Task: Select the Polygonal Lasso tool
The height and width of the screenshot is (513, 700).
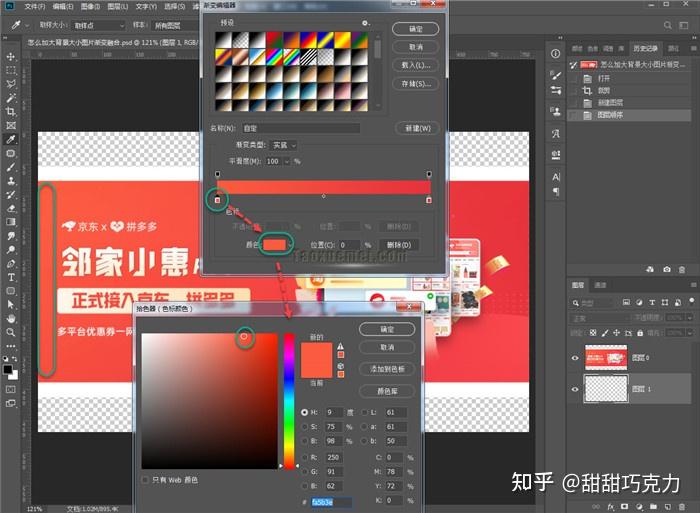Action: tap(11, 84)
